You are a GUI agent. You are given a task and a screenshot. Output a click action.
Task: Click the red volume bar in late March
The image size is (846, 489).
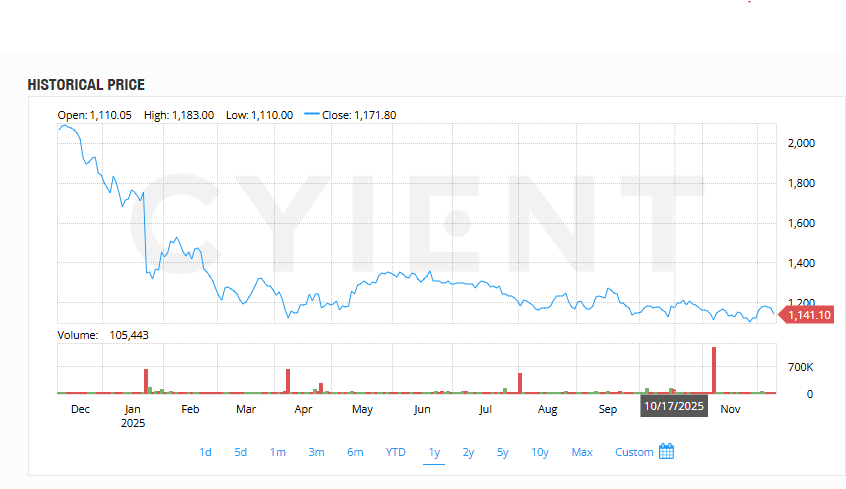pyautogui.click(x=288, y=381)
